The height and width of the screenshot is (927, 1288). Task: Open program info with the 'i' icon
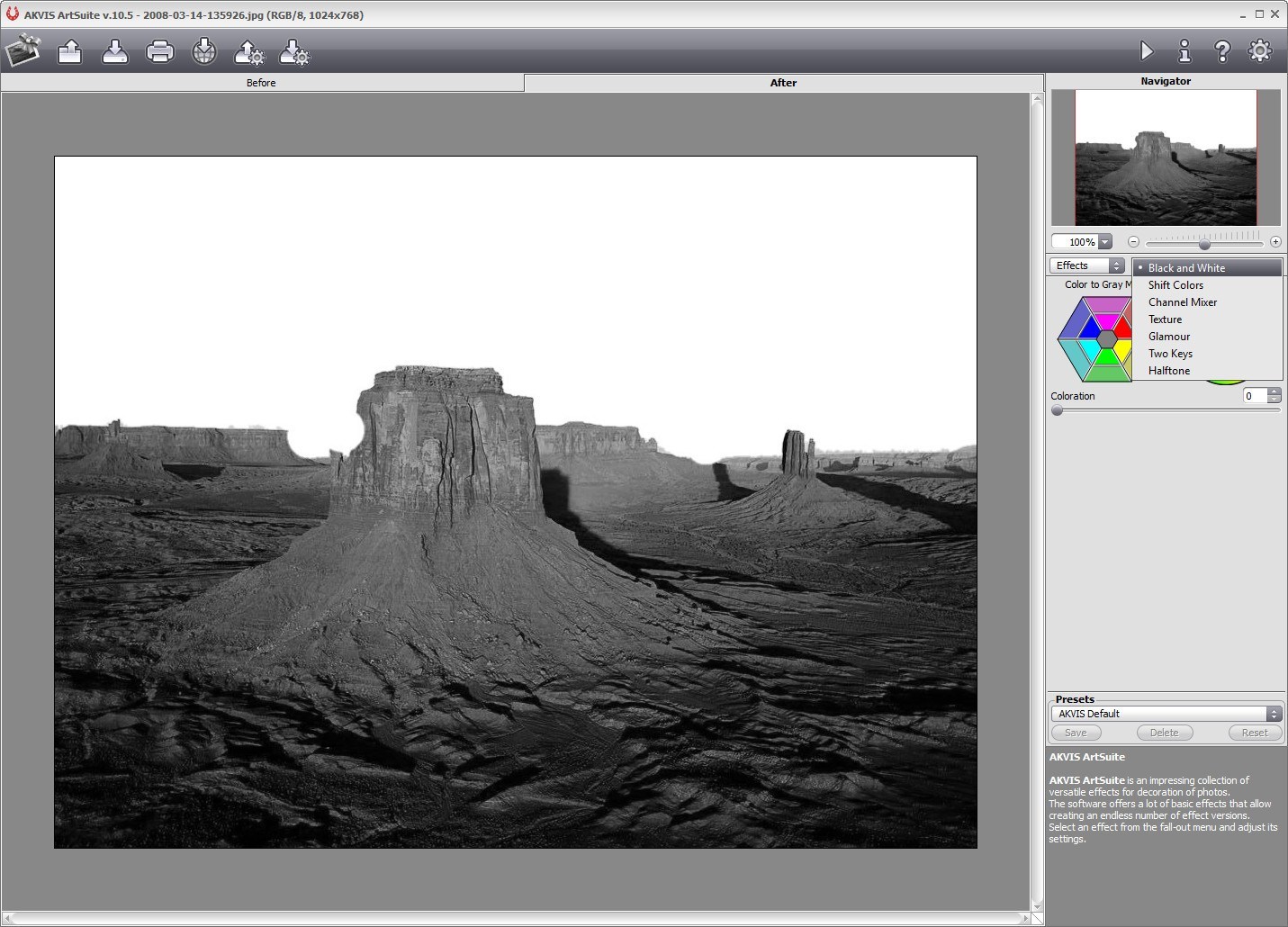pyautogui.click(x=1184, y=51)
